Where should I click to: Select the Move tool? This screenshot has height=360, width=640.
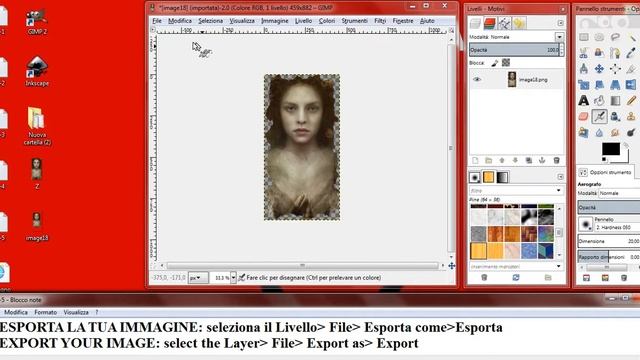599,69
